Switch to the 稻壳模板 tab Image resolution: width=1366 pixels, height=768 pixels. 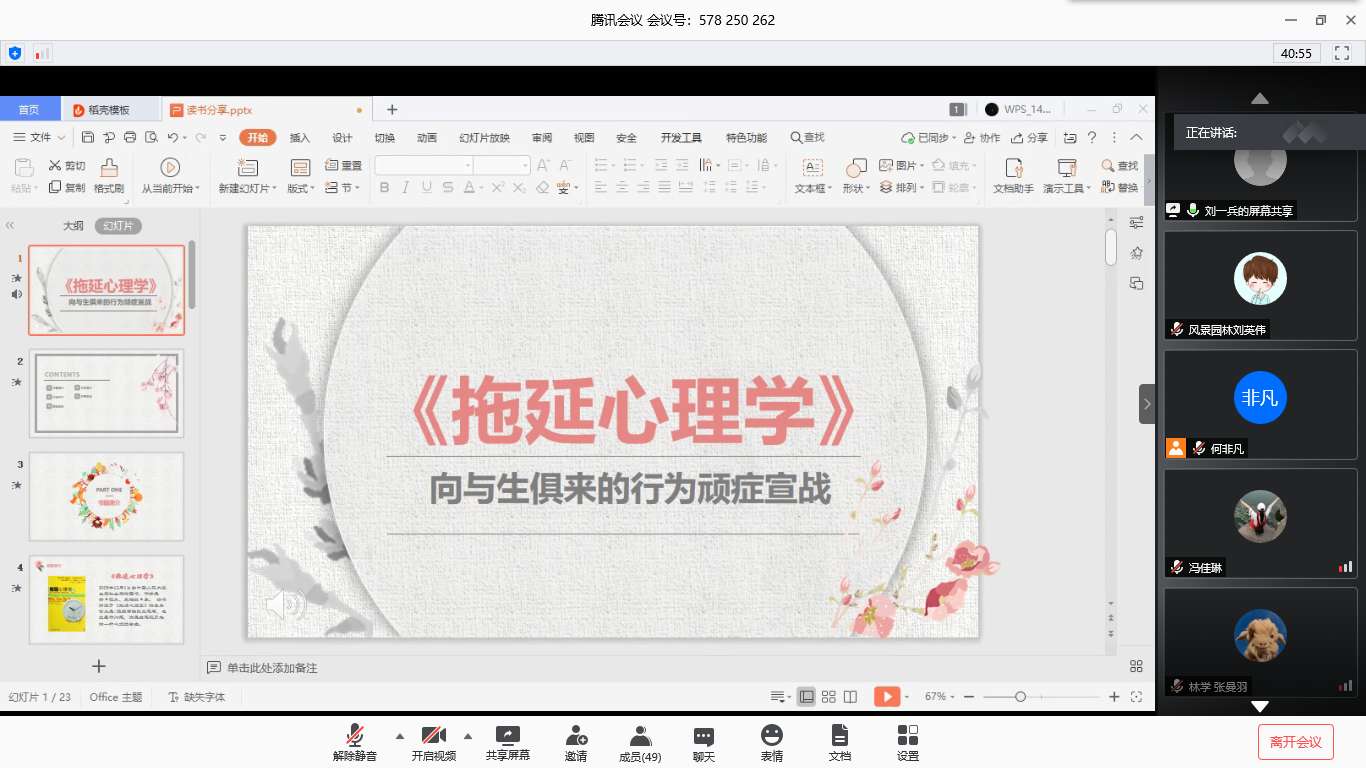109,110
